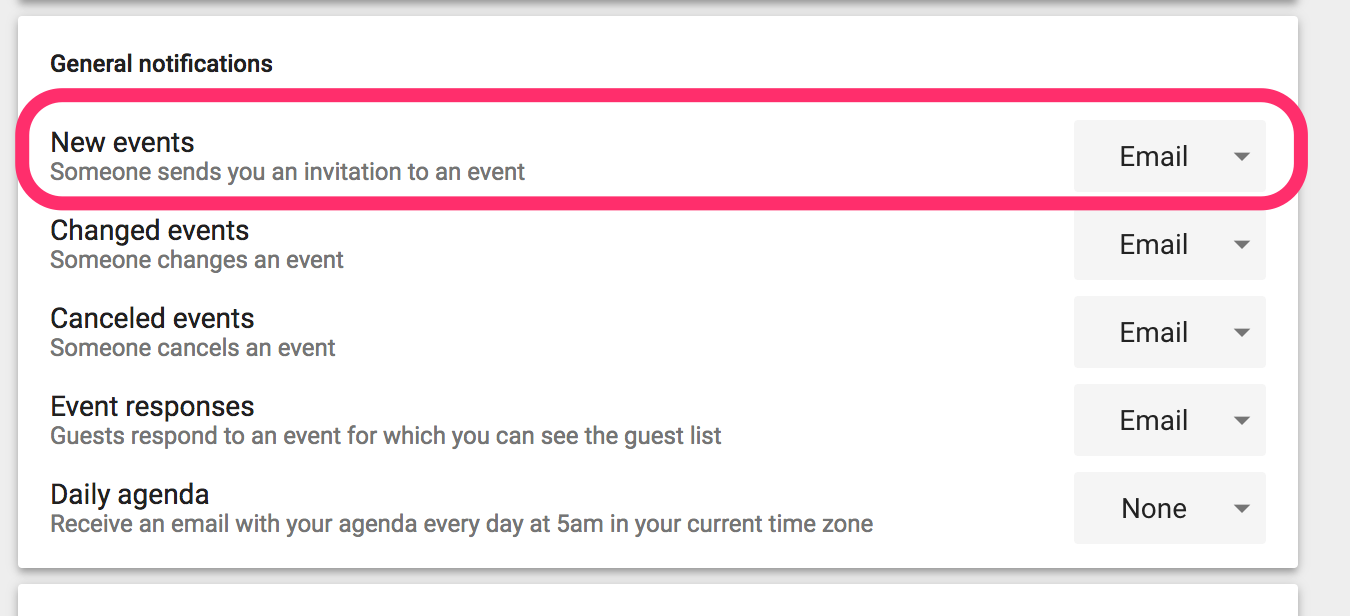Screen dimensions: 1350x616
Task: Click the Canceled events dropdown arrow
Action: pos(1242,333)
